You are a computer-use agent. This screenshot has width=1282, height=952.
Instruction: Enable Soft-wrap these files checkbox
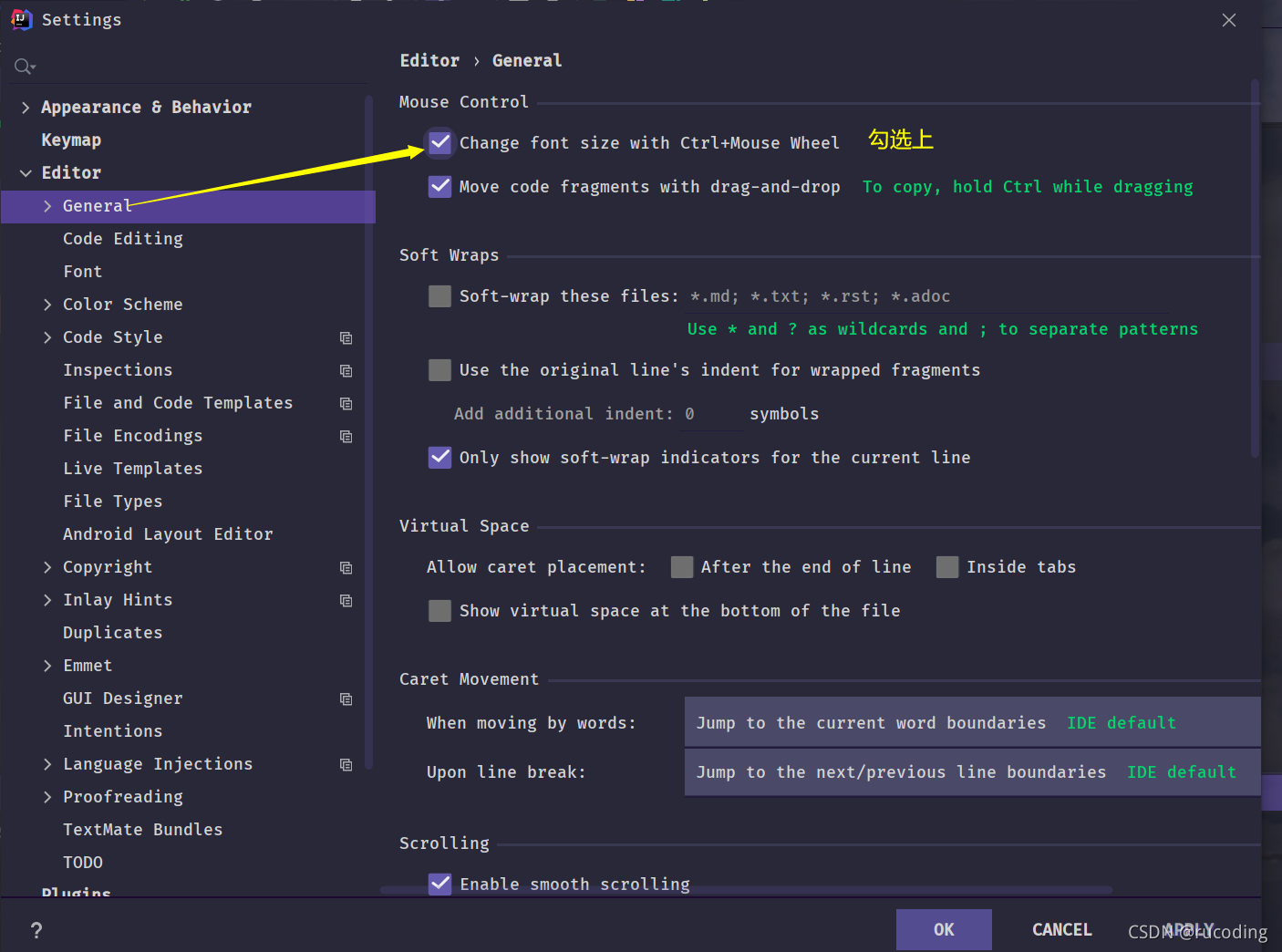440,295
